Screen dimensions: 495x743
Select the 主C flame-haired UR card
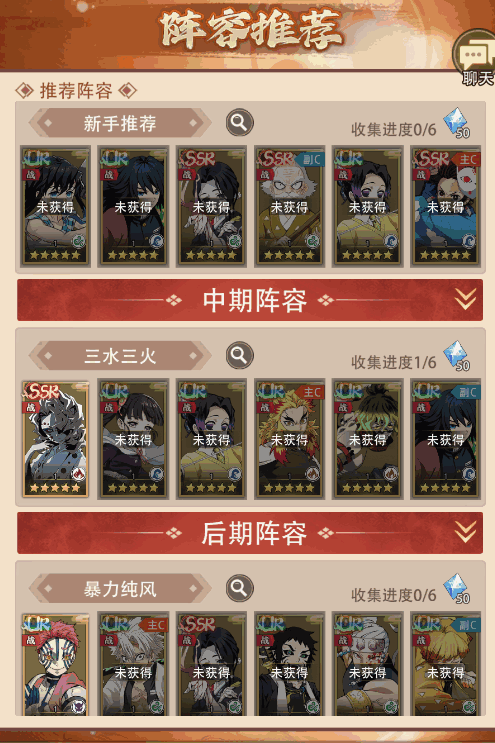(289, 439)
